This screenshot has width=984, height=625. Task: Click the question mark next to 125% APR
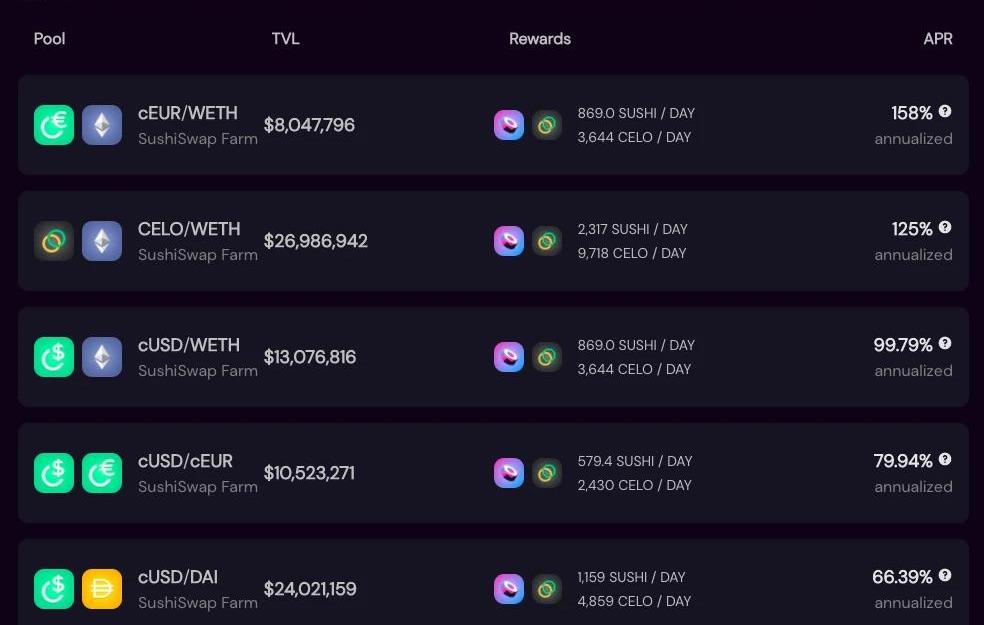tap(945, 228)
